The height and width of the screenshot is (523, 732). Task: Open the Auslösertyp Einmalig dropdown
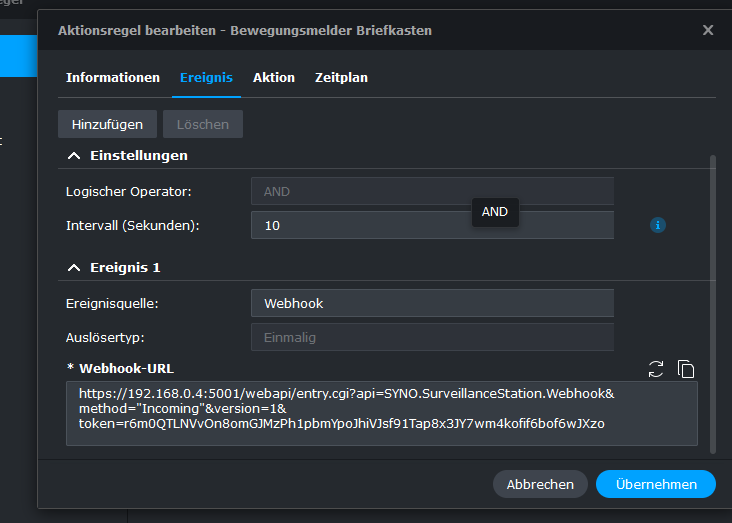pyautogui.click(x=432, y=337)
